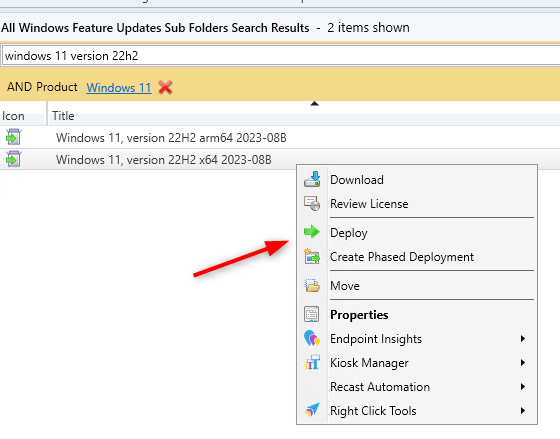Expand the Recast Automation submenu arrow
Image resolution: width=560 pixels, height=439 pixels.
click(x=523, y=386)
